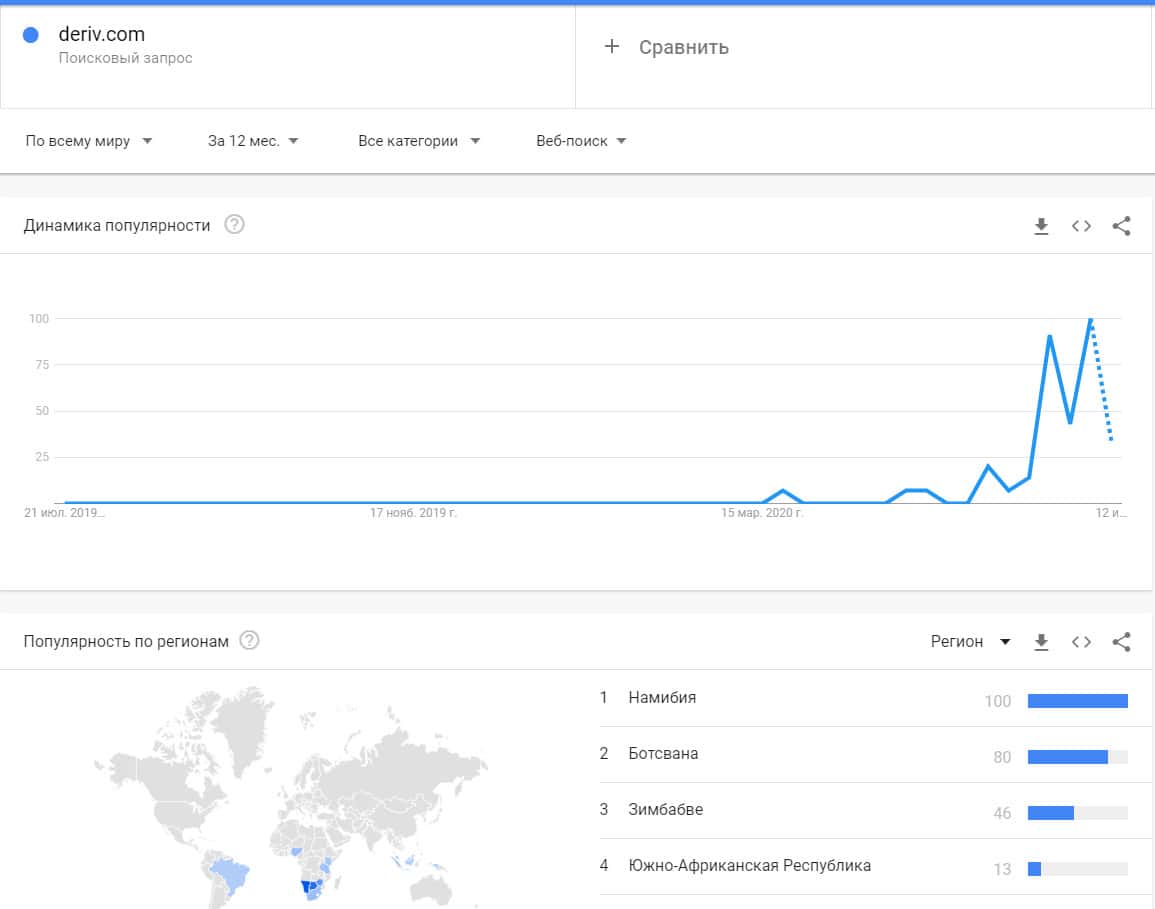This screenshot has height=909, width=1155.
Task: Click the Сравнить comparison field
Action: (684, 47)
